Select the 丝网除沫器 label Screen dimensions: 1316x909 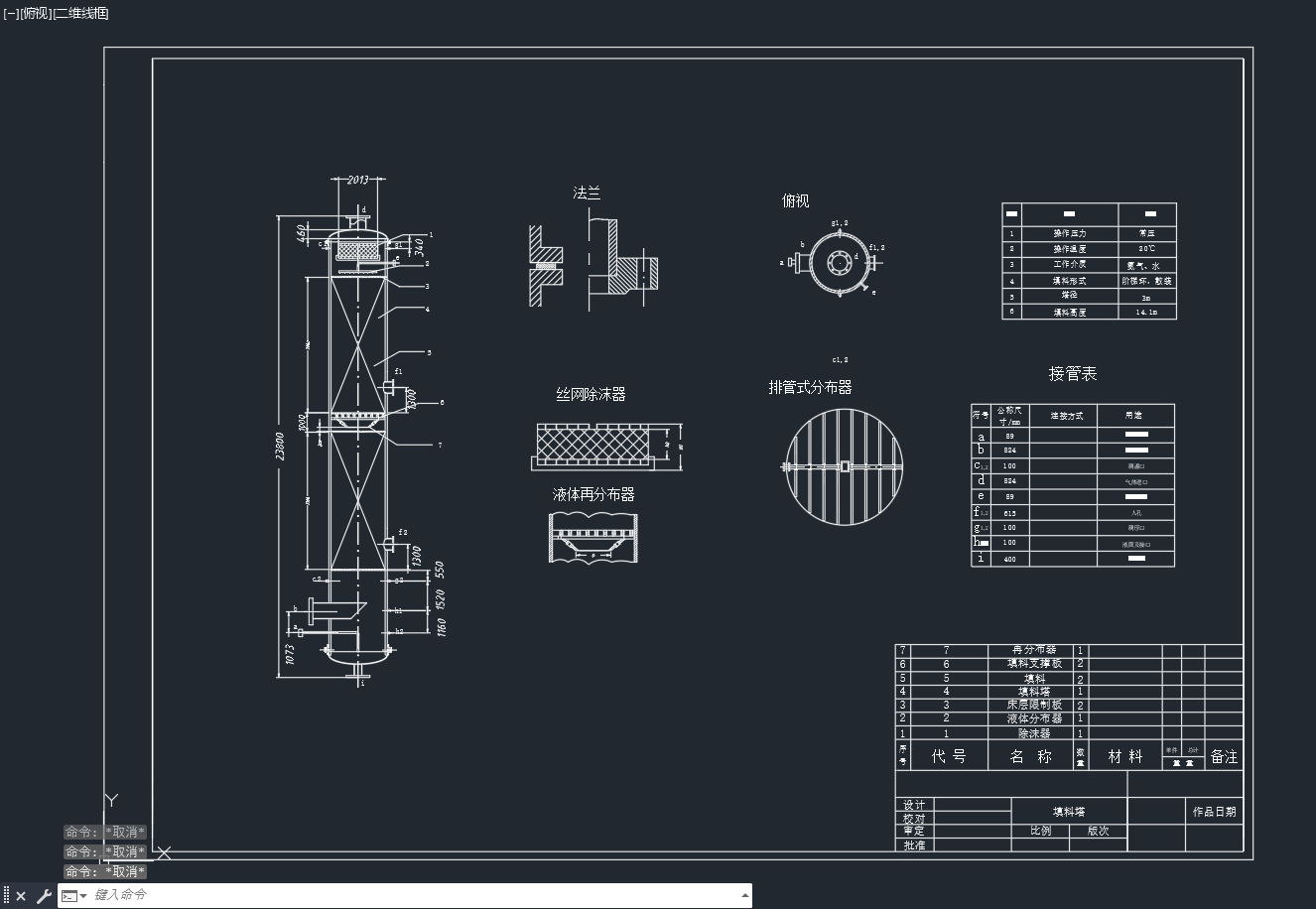click(591, 394)
